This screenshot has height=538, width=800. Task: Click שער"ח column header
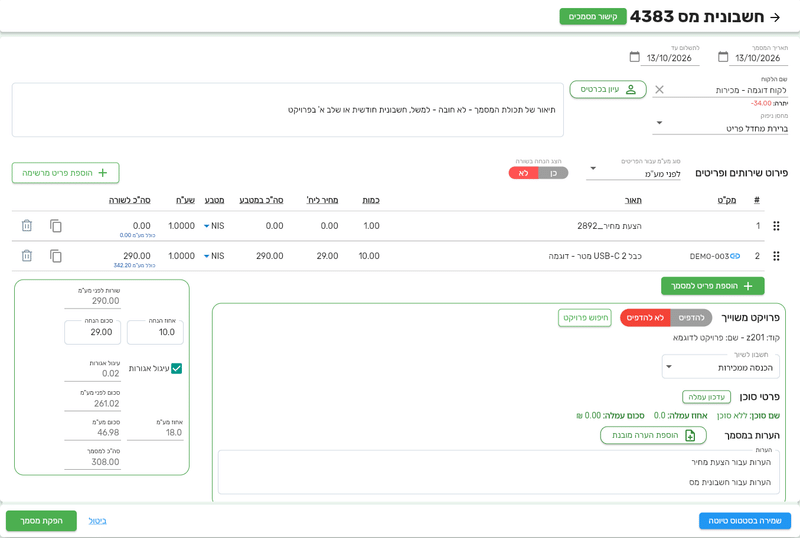tap(185, 200)
